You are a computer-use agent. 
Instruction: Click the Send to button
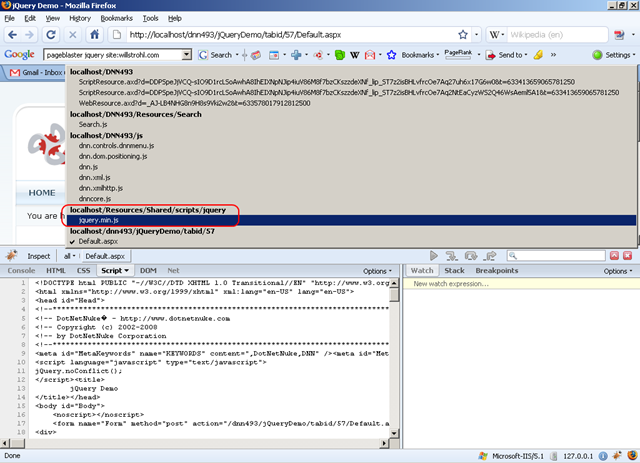coord(507,55)
